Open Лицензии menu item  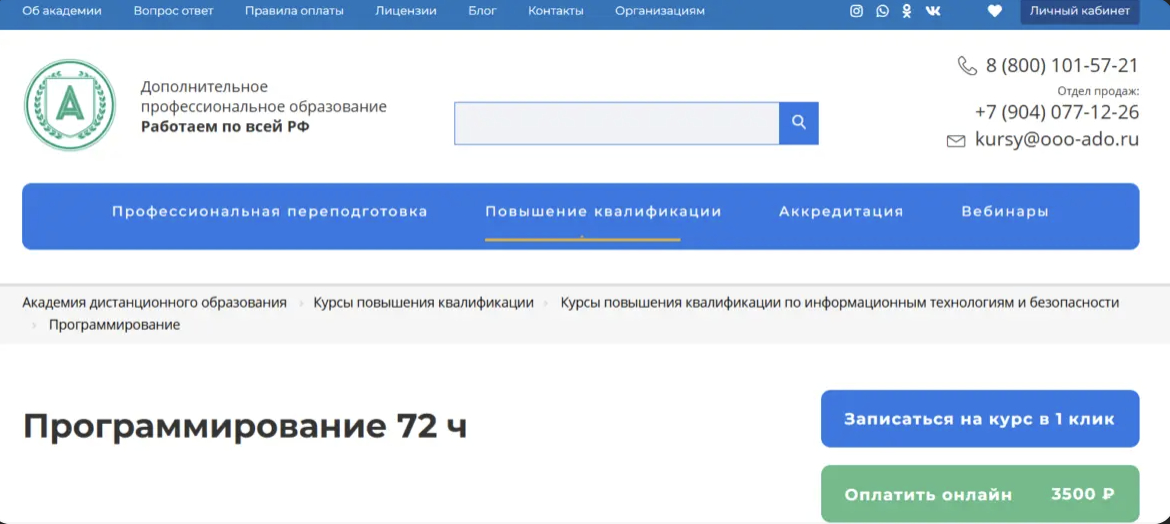click(x=406, y=11)
